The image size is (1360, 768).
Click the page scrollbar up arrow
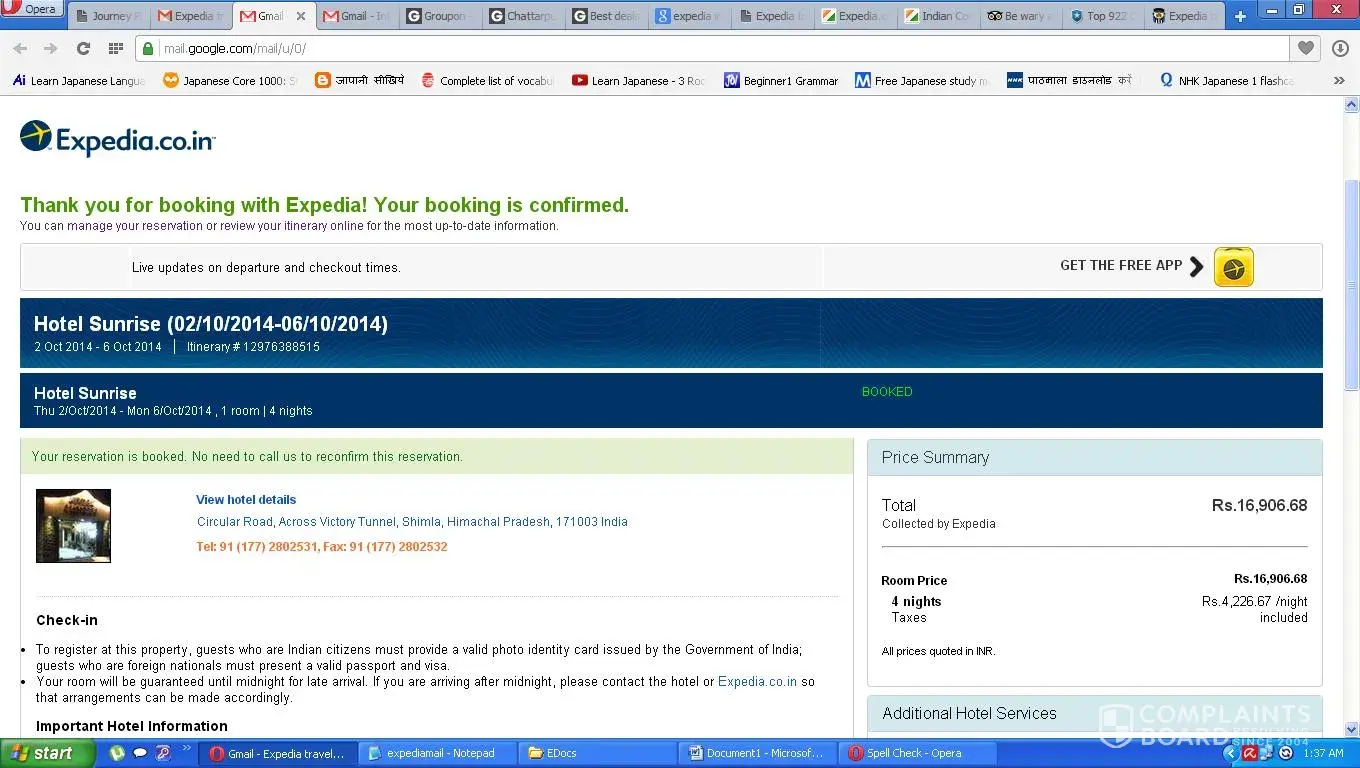pyautogui.click(x=1351, y=105)
